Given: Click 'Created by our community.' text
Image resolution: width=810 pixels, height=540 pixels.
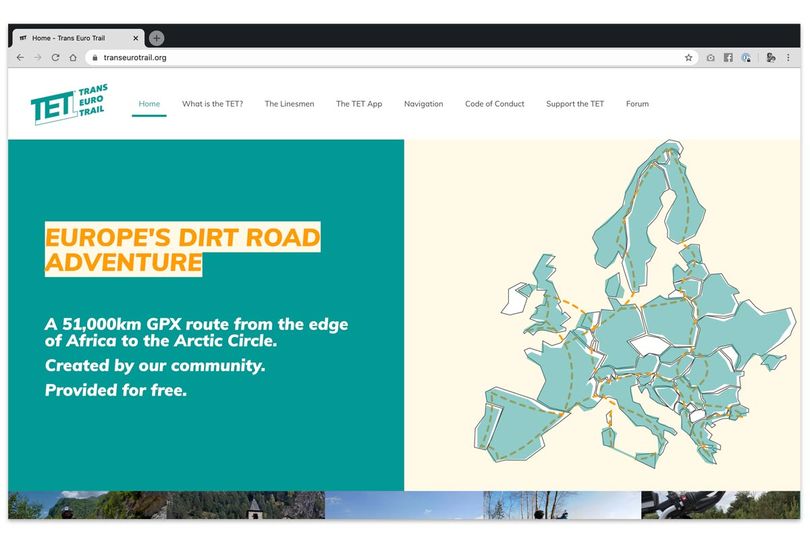Looking at the screenshot, I should 155,365.
